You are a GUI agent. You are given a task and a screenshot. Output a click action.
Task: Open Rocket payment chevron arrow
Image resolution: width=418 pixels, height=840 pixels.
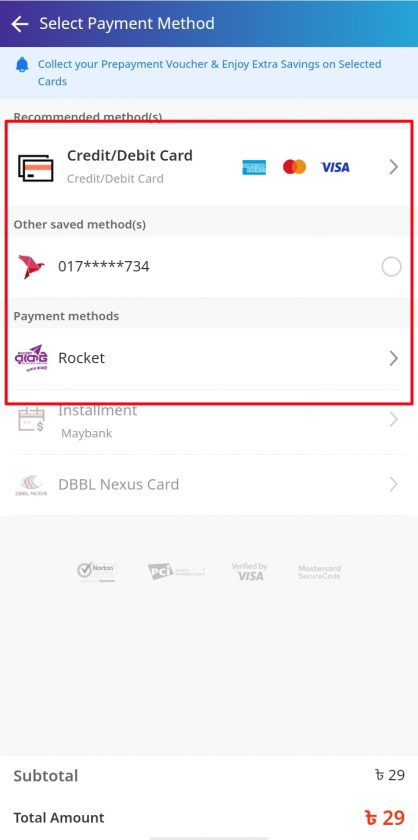394,358
